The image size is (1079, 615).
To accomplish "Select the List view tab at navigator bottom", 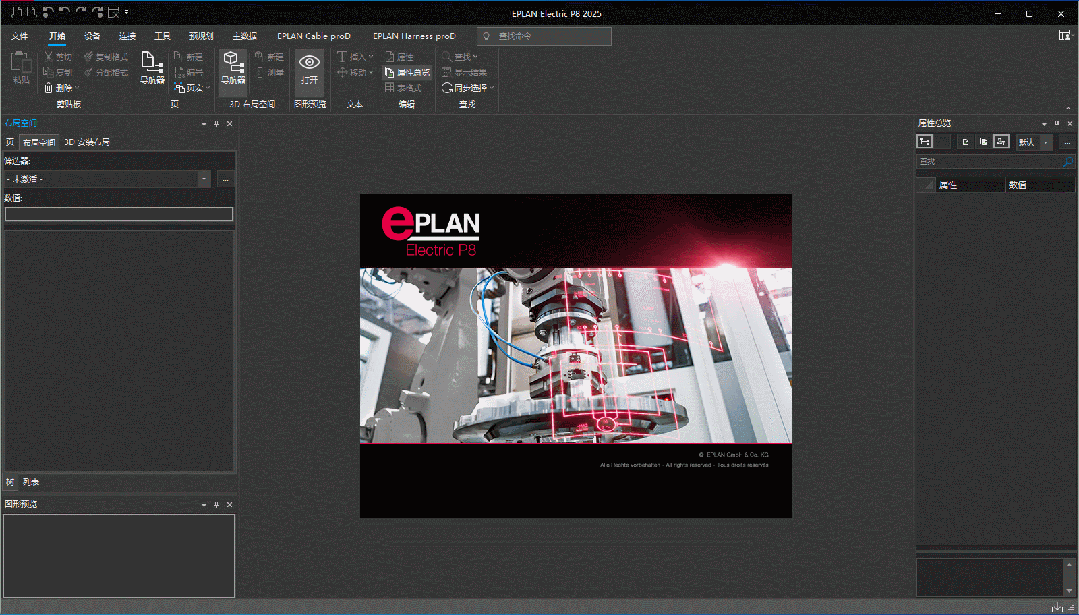I will coord(31,482).
